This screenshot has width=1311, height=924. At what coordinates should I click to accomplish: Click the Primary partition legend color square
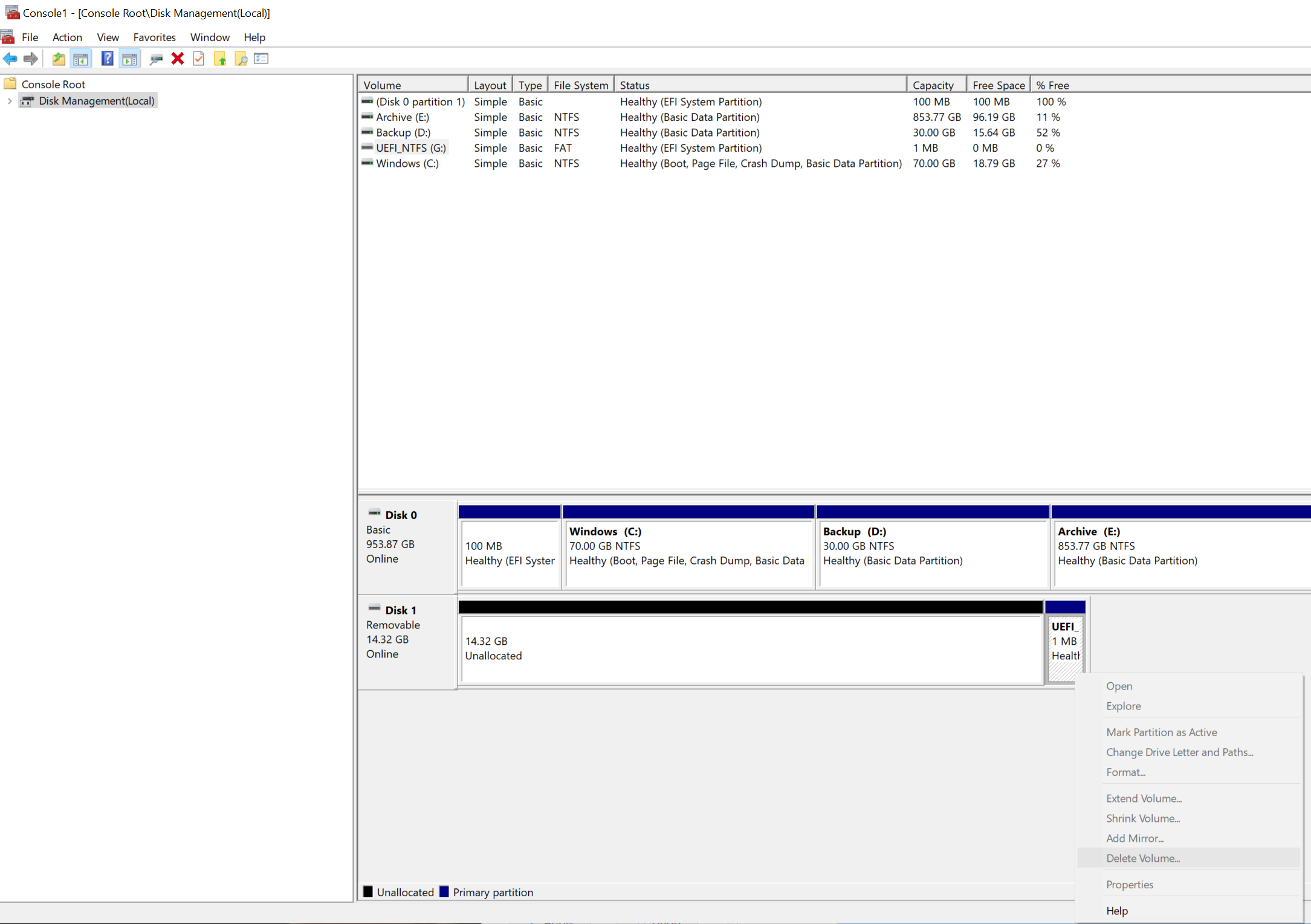coord(445,891)
